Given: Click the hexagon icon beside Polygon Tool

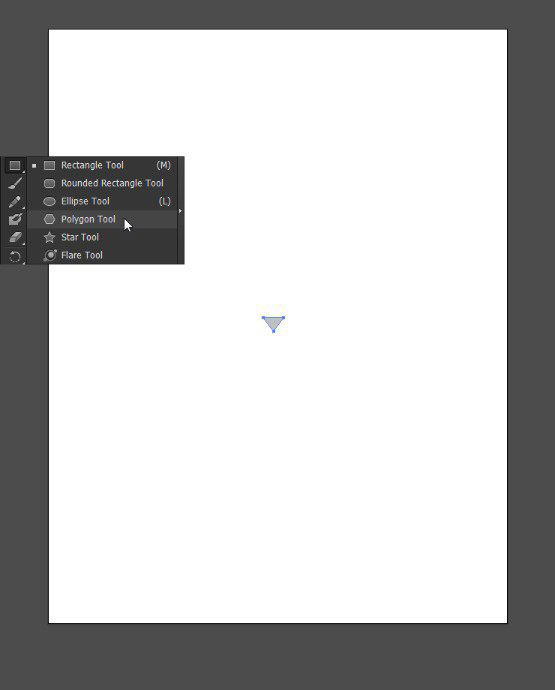Looking at the screenshot, I should (x=49, y=219).
